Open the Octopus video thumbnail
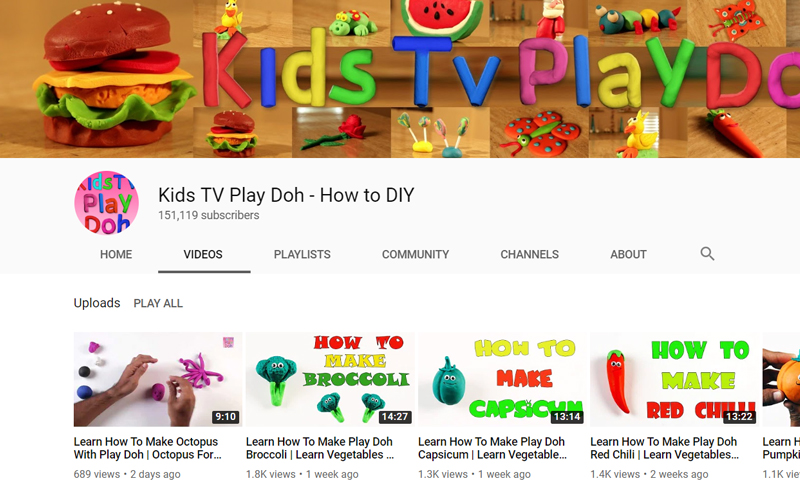 (158, 379)
